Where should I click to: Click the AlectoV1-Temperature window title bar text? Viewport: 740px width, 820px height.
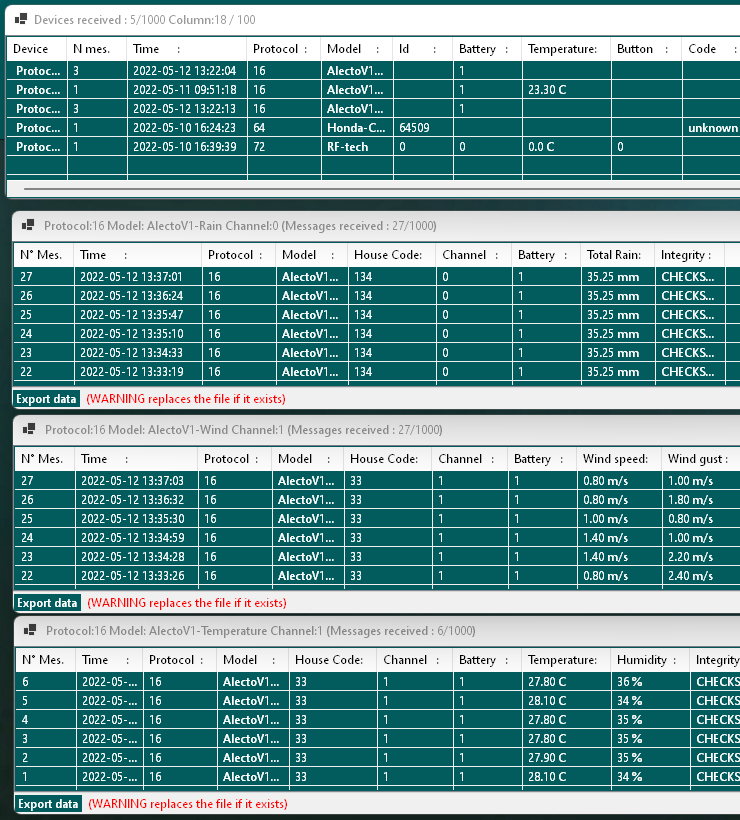click(x=260, y=631)
